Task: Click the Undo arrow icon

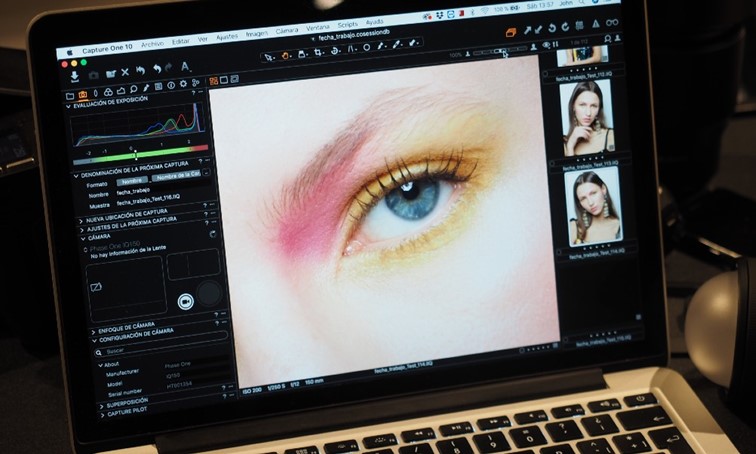Action: (x=157, y=69)
